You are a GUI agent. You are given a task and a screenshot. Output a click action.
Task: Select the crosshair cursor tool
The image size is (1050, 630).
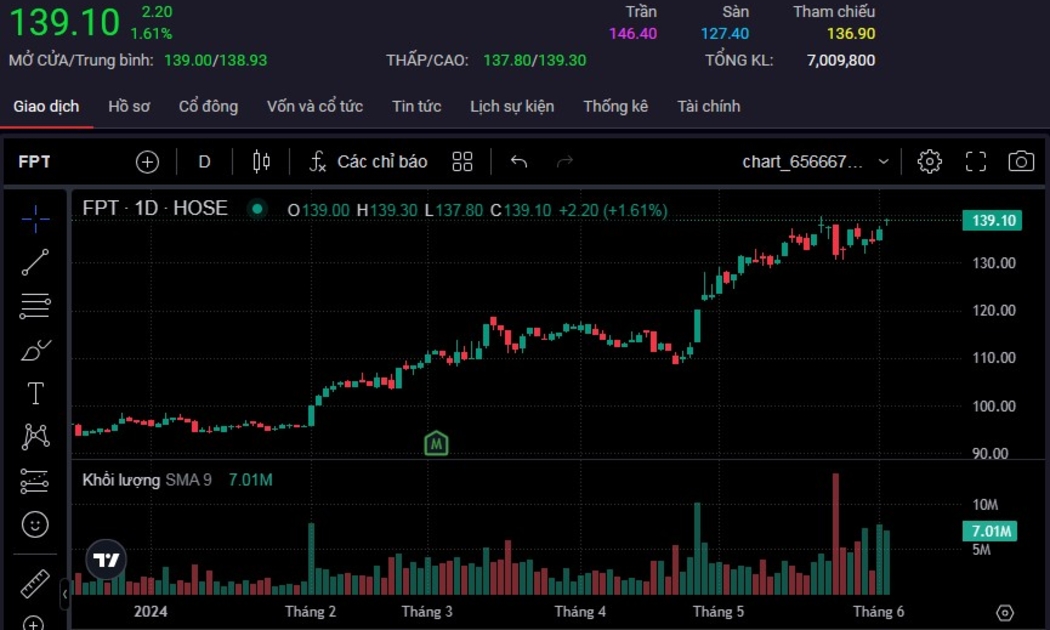35,219
